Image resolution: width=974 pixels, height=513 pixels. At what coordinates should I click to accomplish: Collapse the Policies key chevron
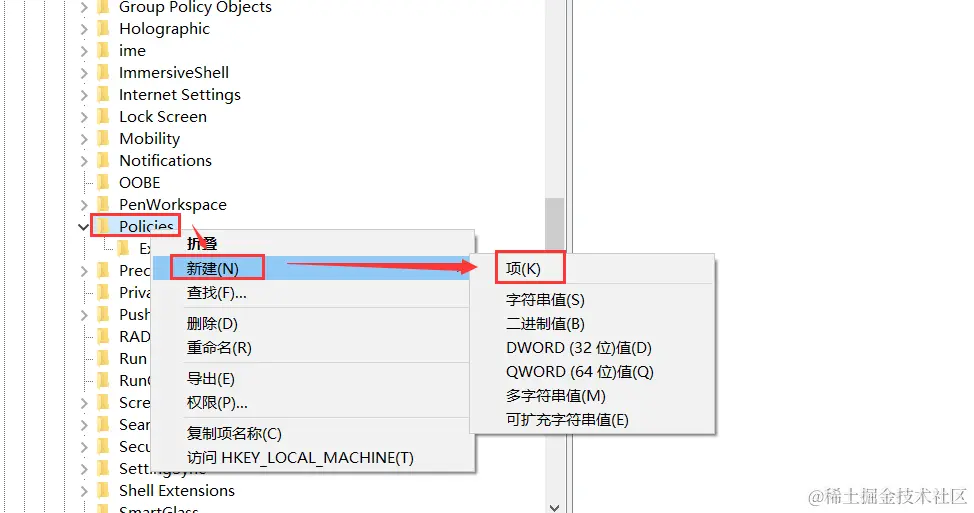point(83,227)
